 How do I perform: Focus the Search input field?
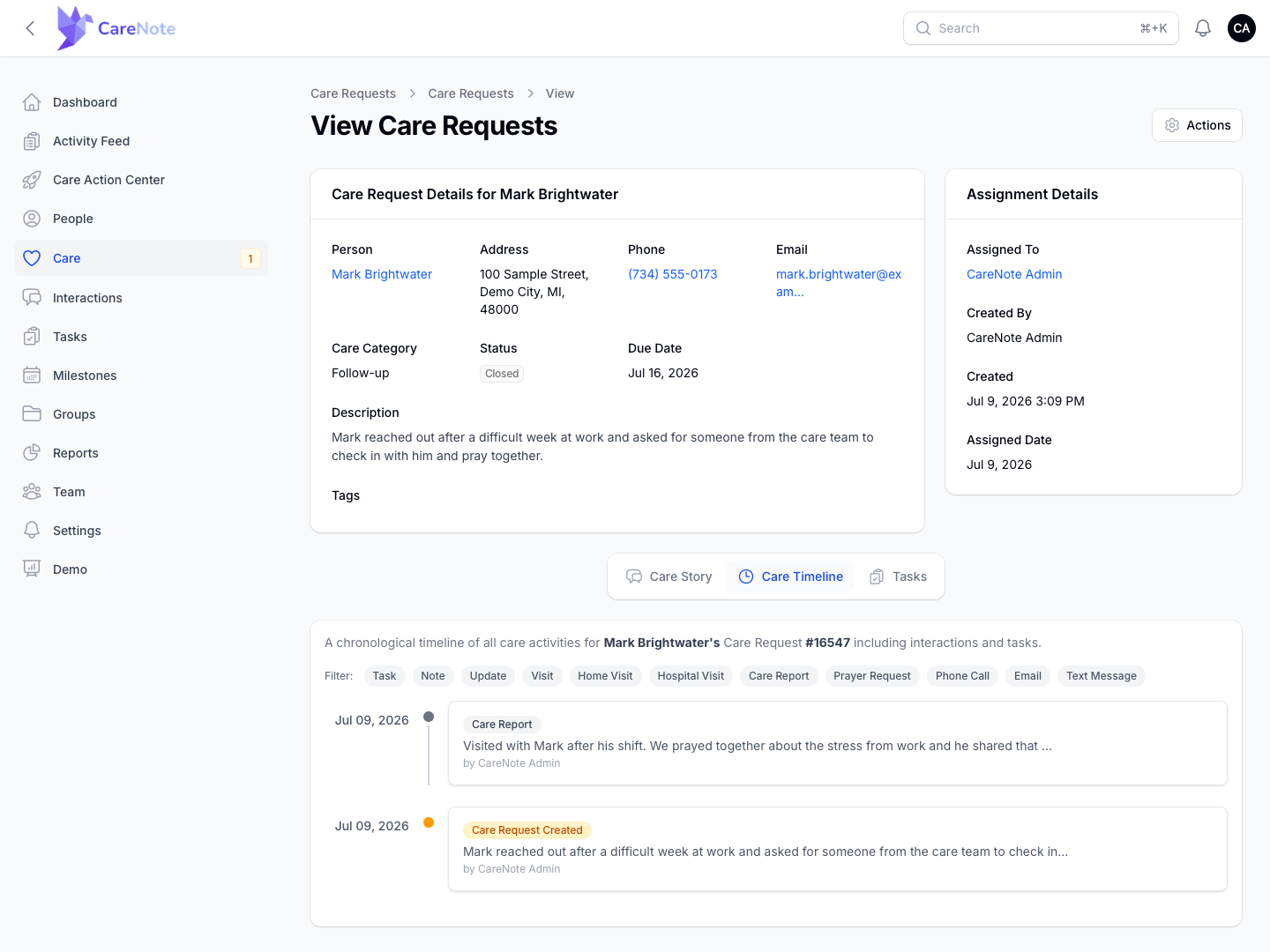pyautogui.click(x=1041, y=28)
